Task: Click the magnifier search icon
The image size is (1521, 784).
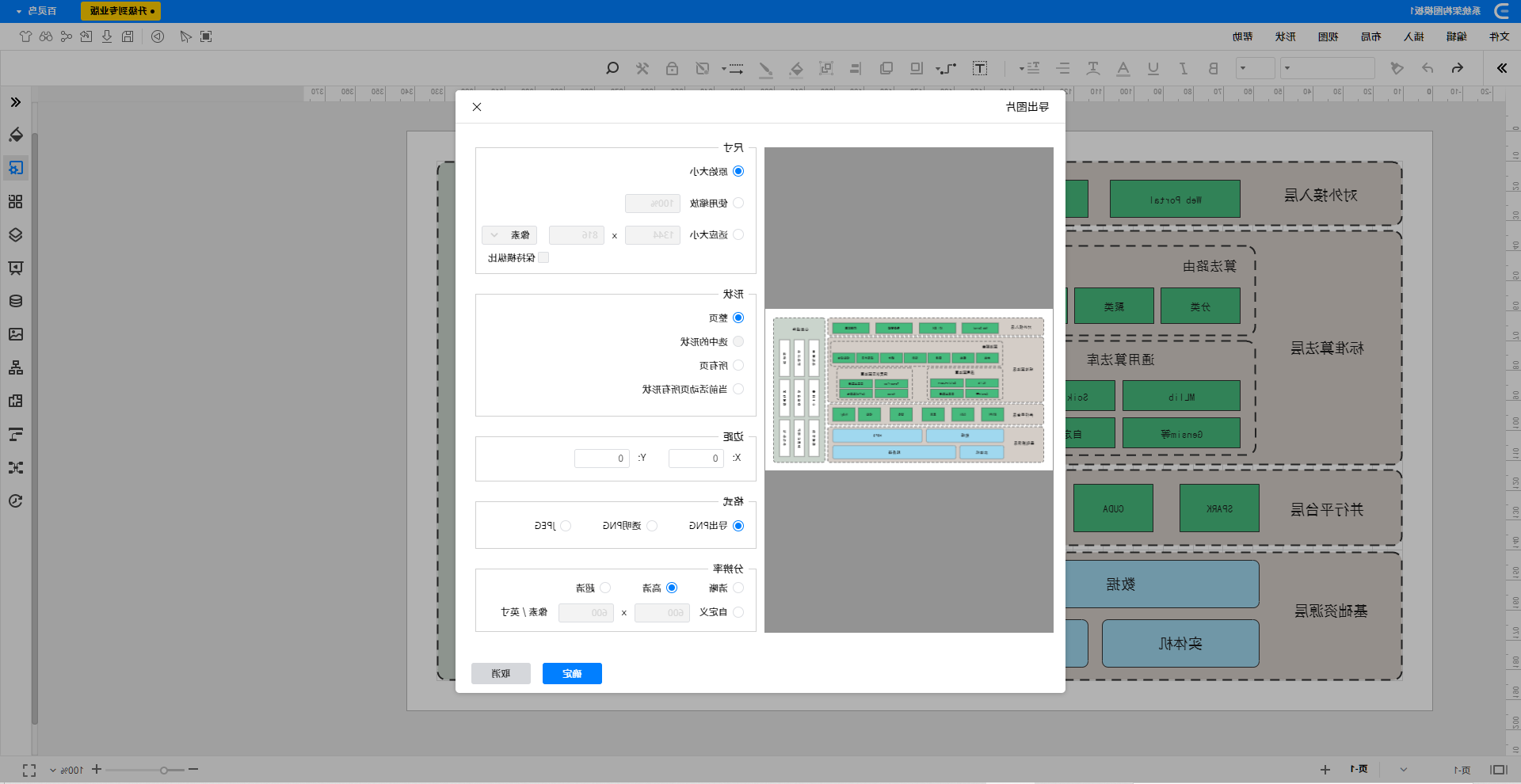Action: tap(612, 68)
